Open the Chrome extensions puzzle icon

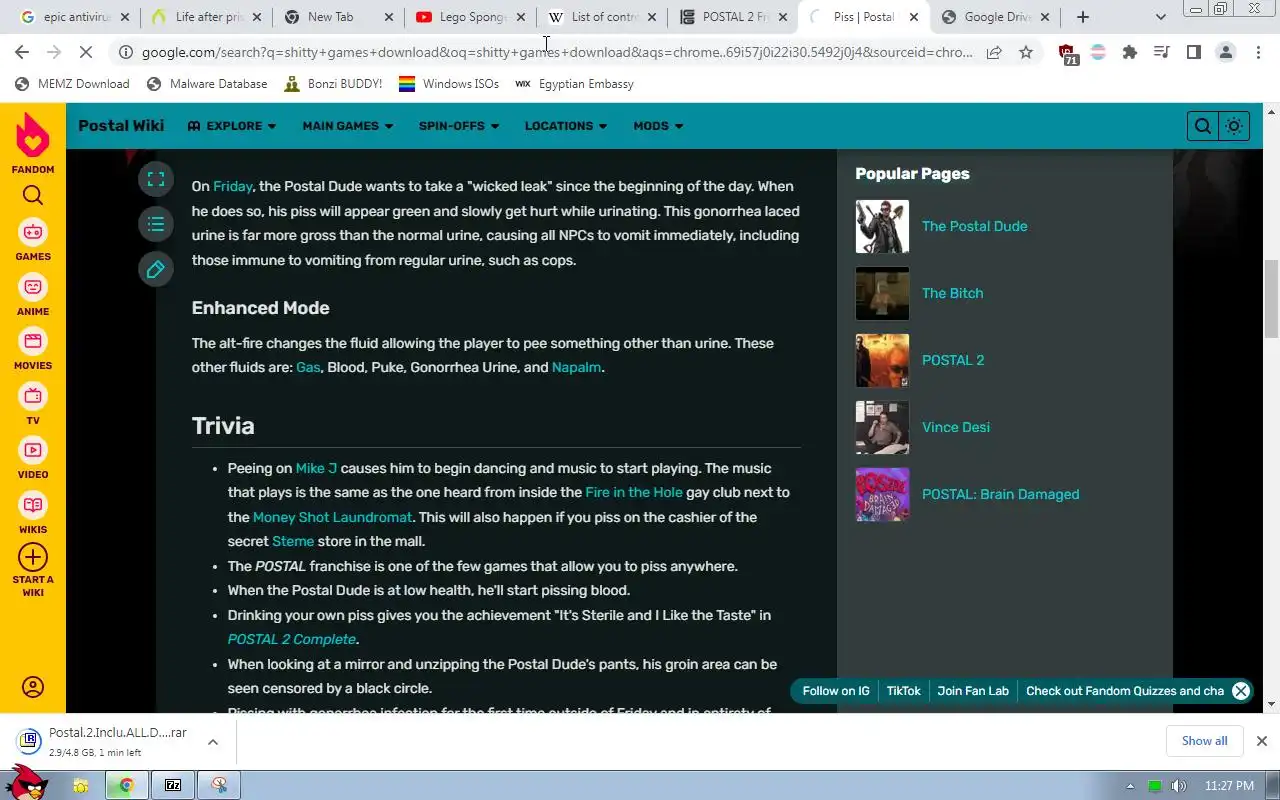click(1130, 52)
